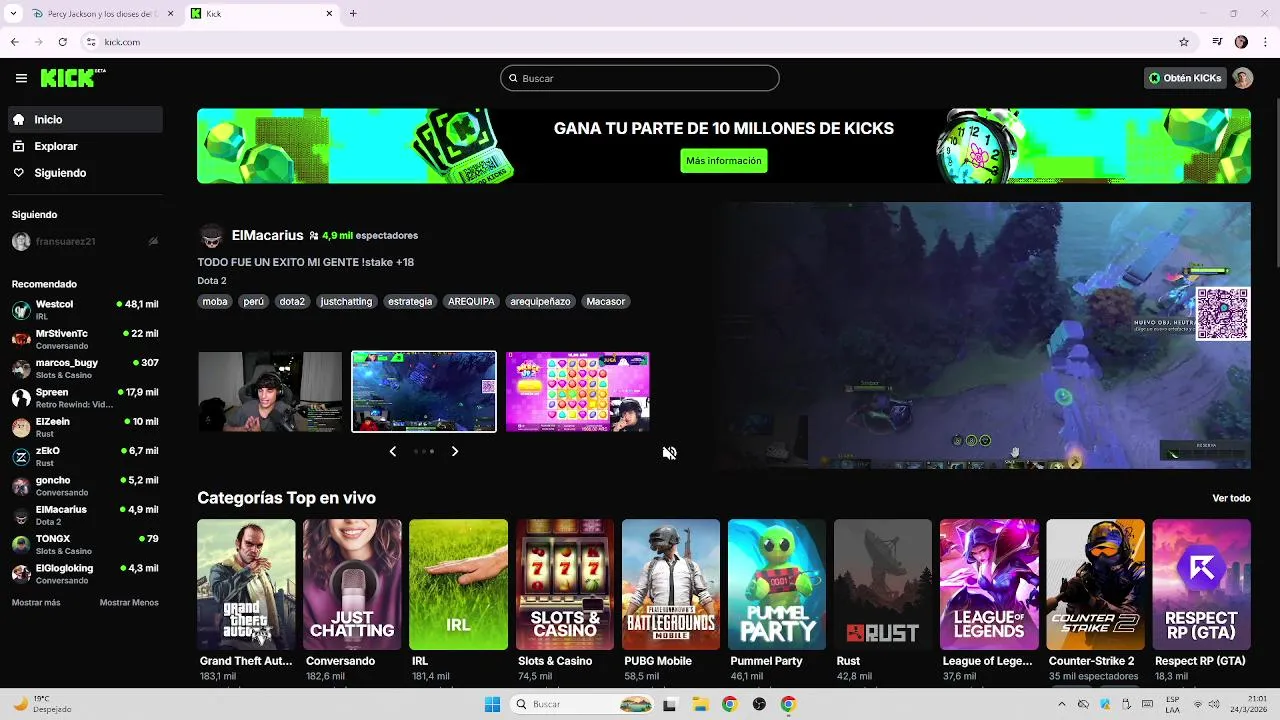Open goncho channel in Recomendado
1280x720 pixels.
click(x=85, y=486)
